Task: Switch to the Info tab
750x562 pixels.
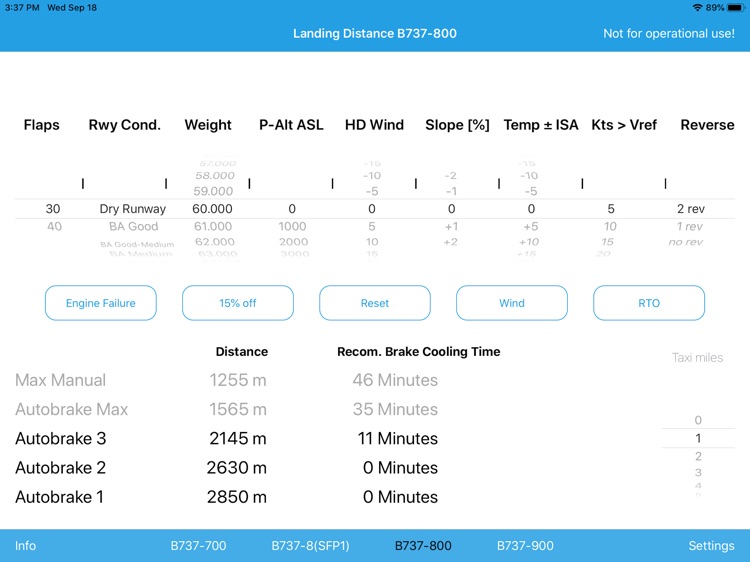Action: pyautogui.click(x=25, y=546)
